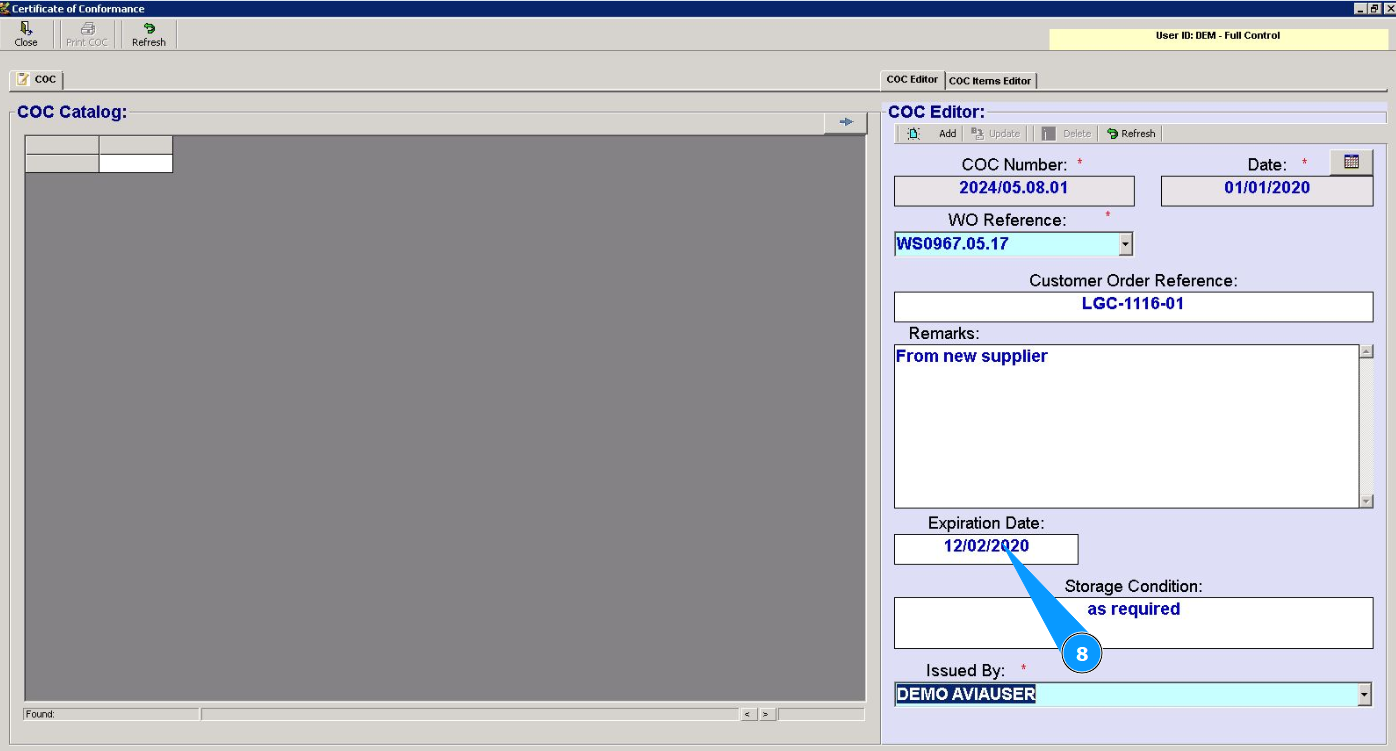Click the white cell in the catalog grid
1396x751 pixels.
[136, 163]
